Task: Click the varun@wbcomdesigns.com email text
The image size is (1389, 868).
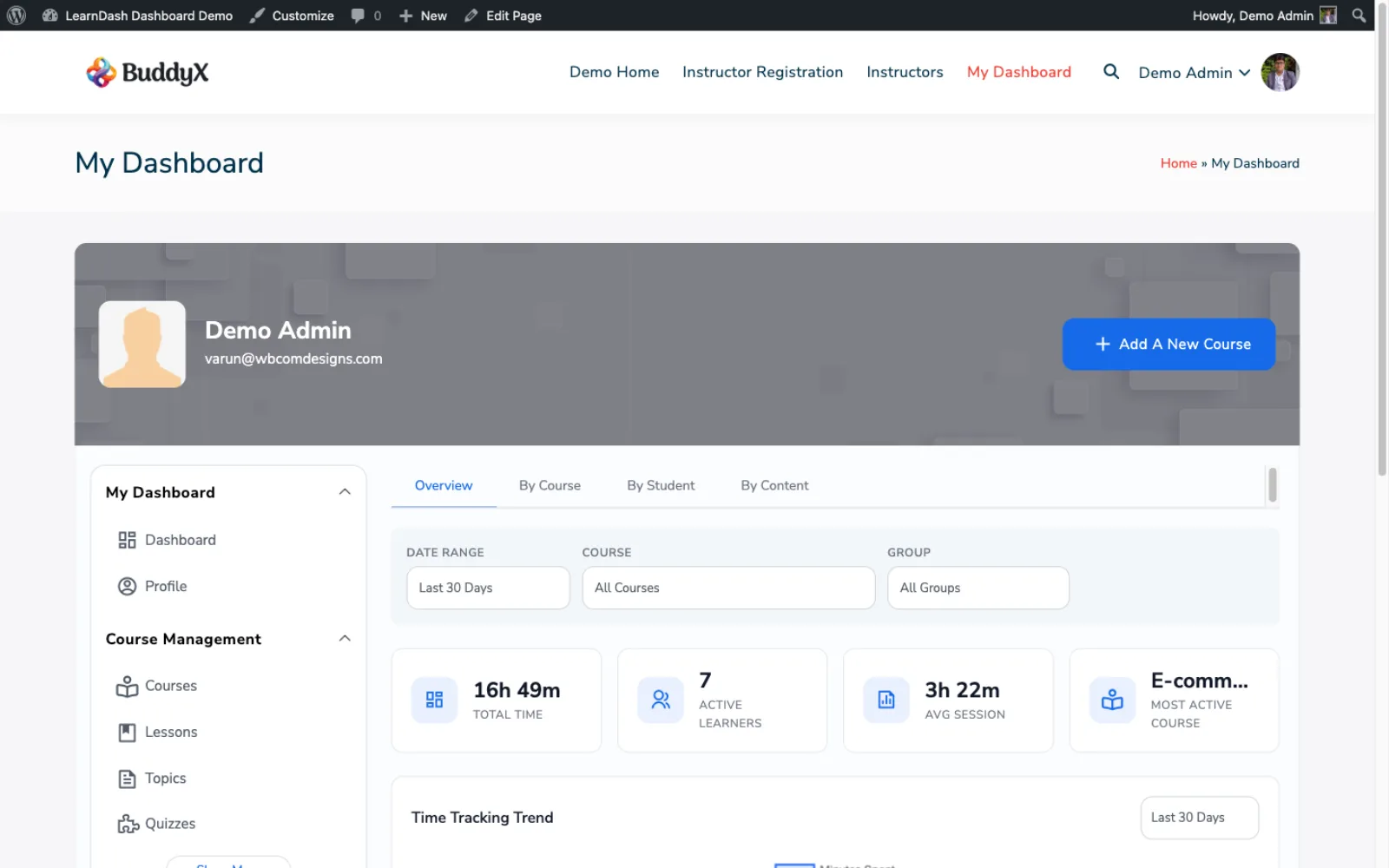Action: point(293,359)
